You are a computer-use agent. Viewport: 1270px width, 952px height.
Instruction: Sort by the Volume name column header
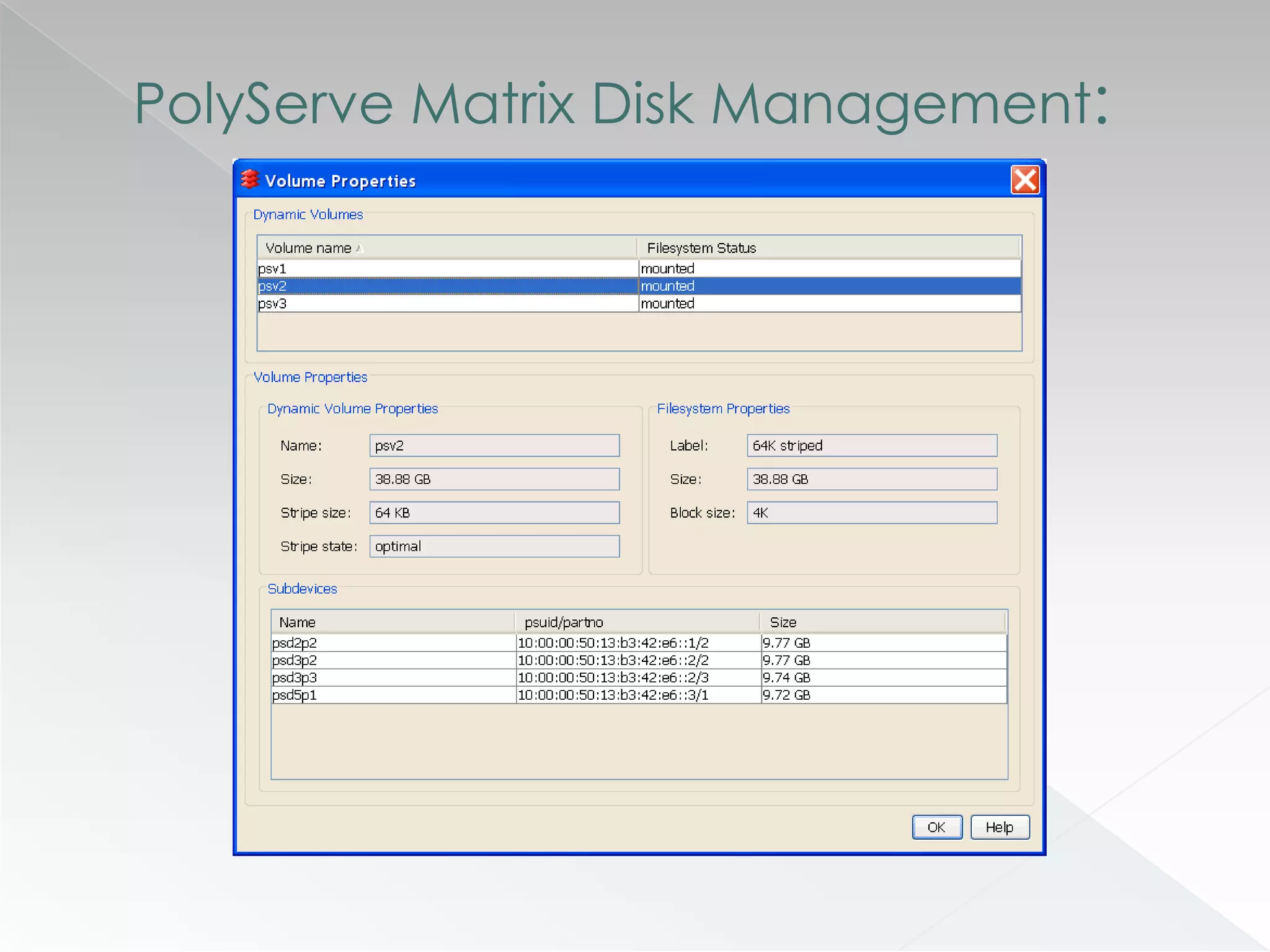(447, 248)
